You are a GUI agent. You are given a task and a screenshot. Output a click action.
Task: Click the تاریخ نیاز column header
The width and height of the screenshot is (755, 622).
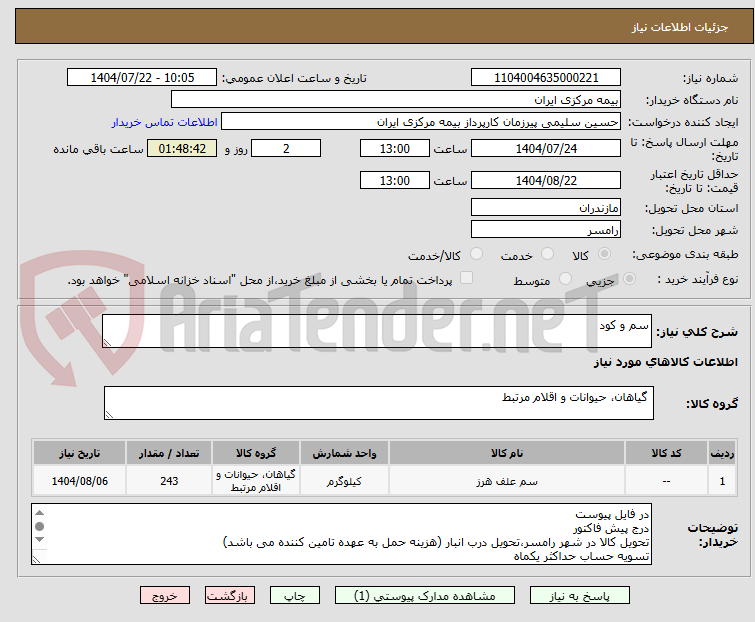coord(79,453)
